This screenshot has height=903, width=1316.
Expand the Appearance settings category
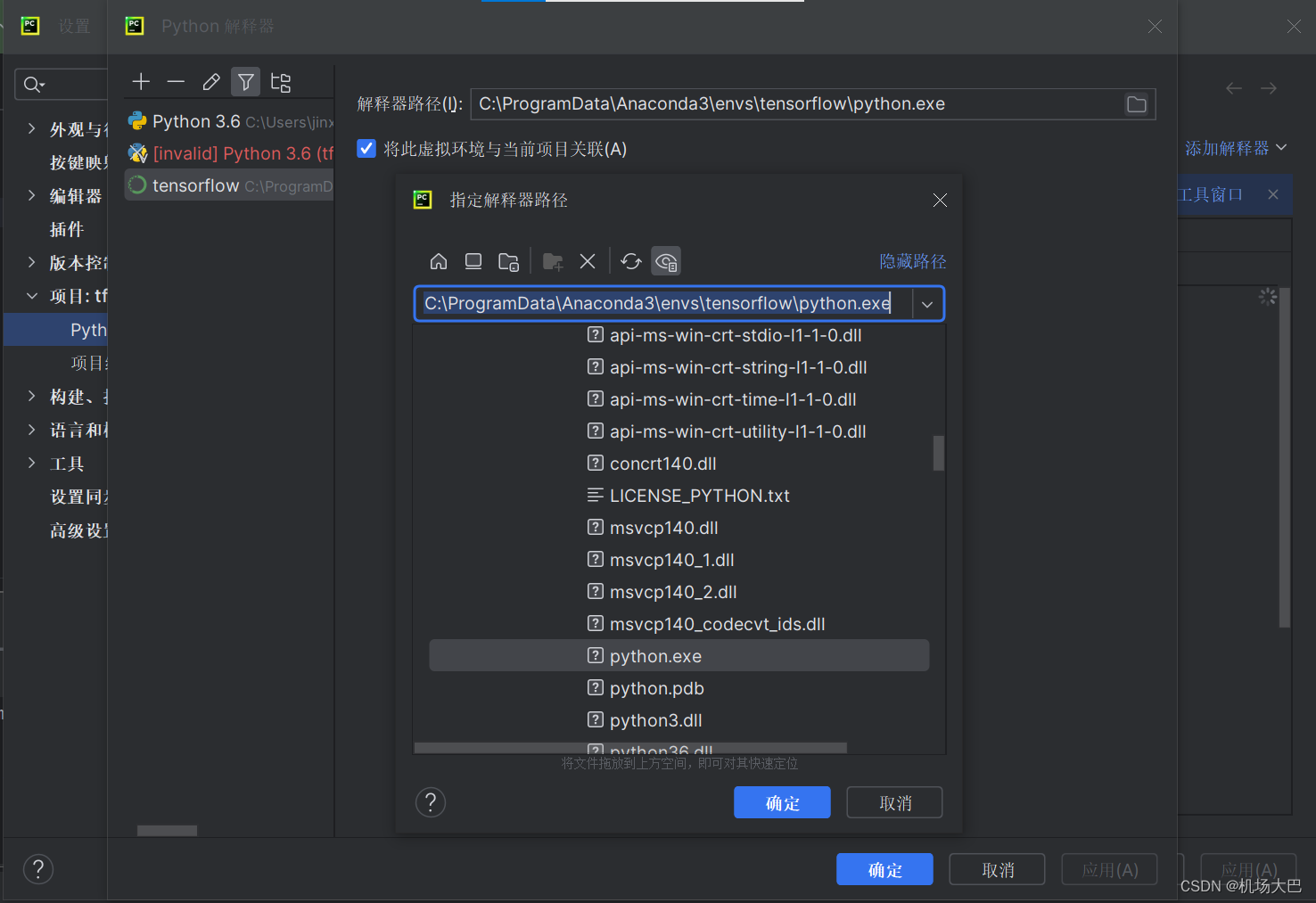click(x=32, y=128)
